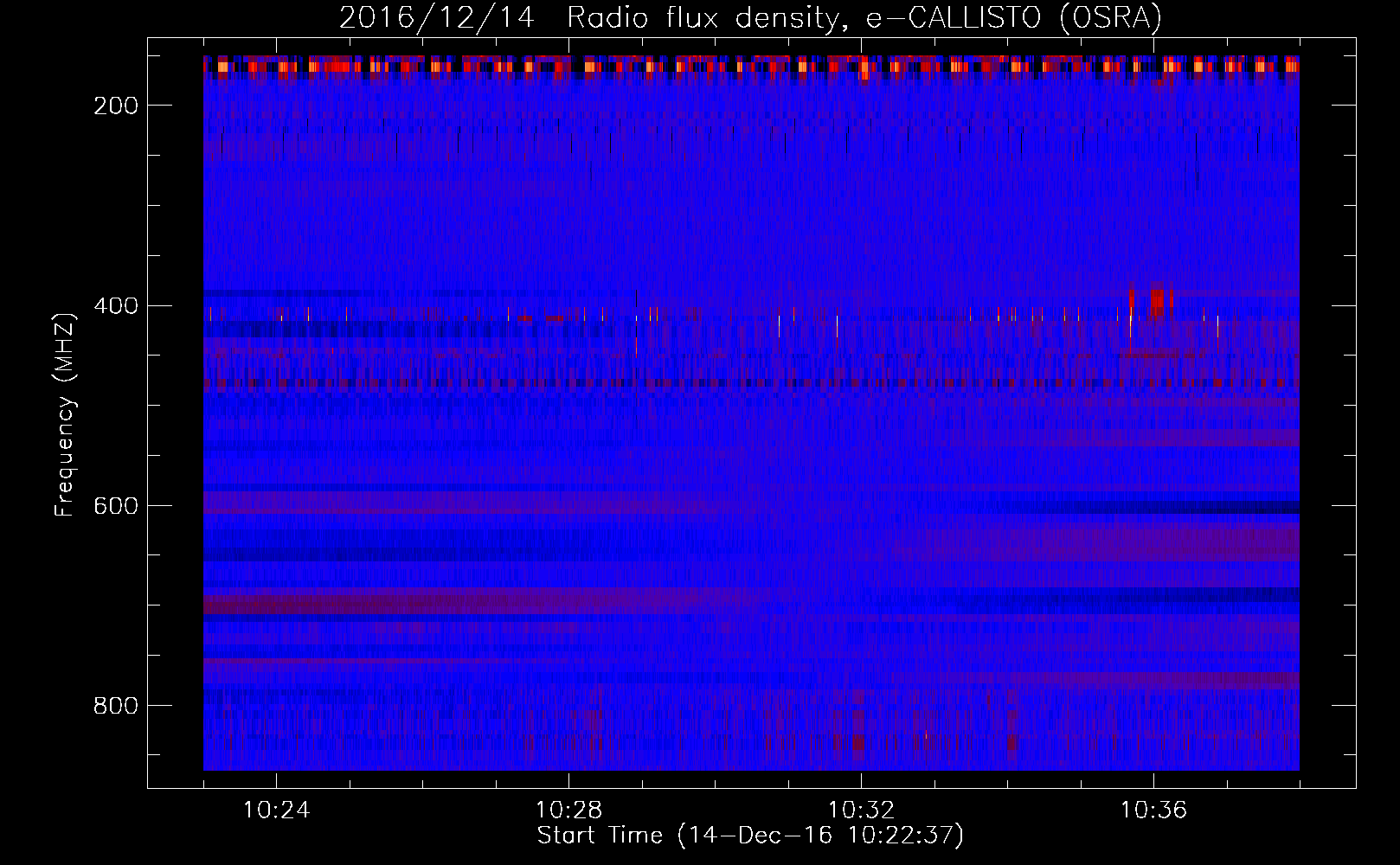Click the 'Frequency (MHZ)' y-axis label
The width and height of the screenshot is (1400, 865).
65,414
